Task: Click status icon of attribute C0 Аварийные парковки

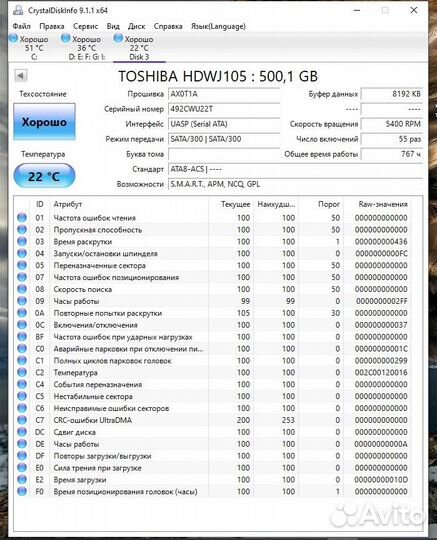Action: click(x=22, y=349)
